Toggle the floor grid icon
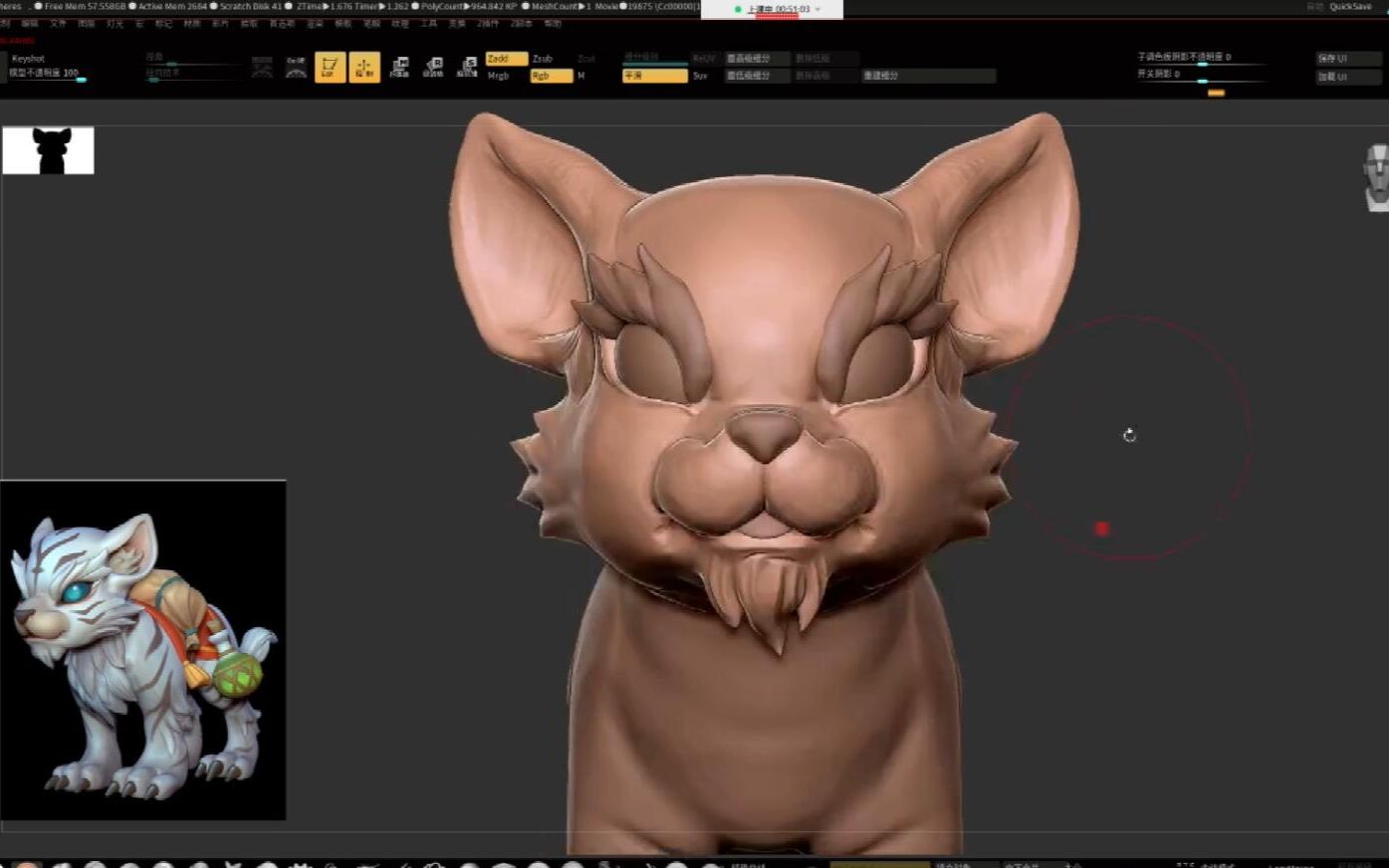This screenshot has height=868, width=1389. 262,67
